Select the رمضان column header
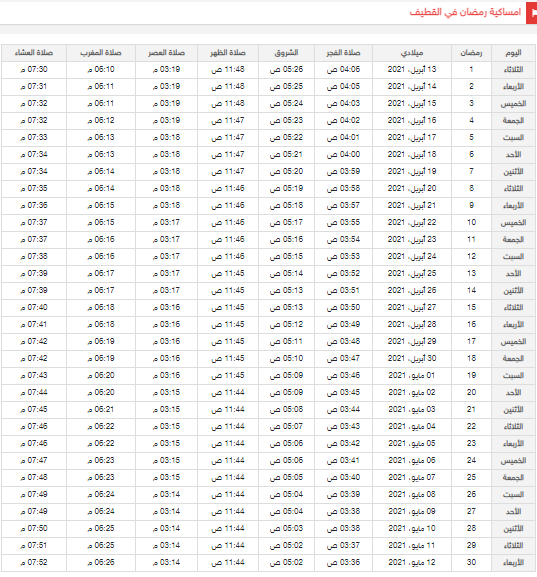Image resolution: width=537 pixels, height=577 pixels. [471, 53]
